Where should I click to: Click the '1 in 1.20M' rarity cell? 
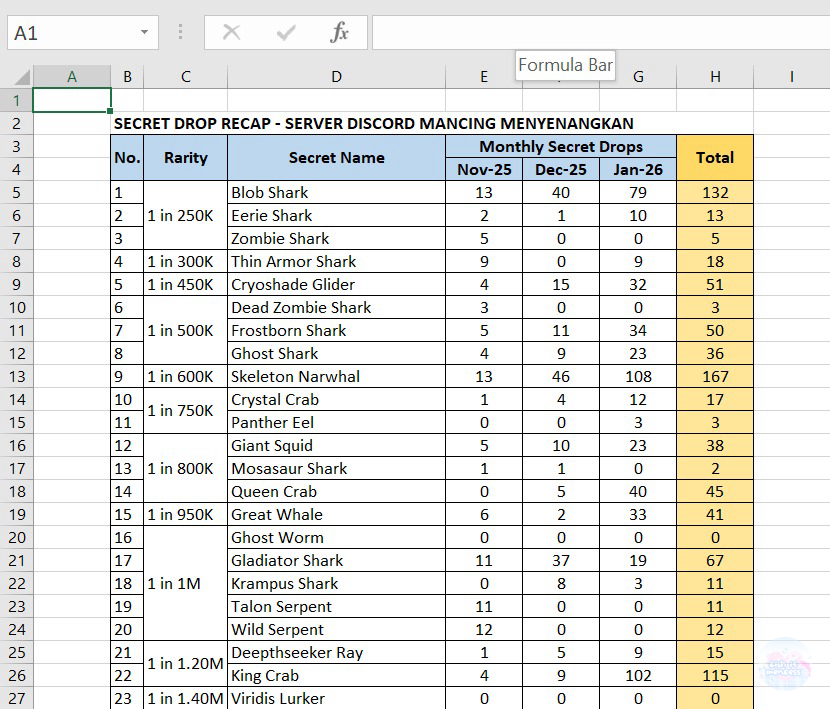click(185, 664)
